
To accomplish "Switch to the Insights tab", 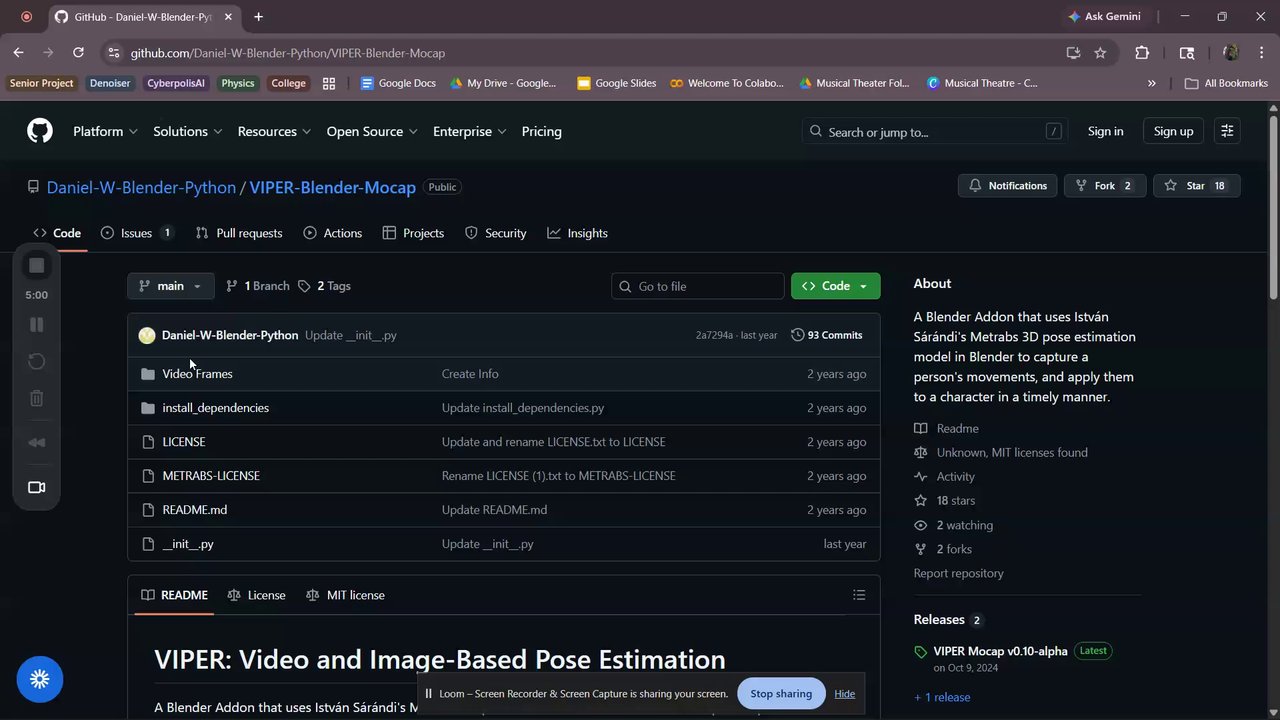I will tap(578, 233).
